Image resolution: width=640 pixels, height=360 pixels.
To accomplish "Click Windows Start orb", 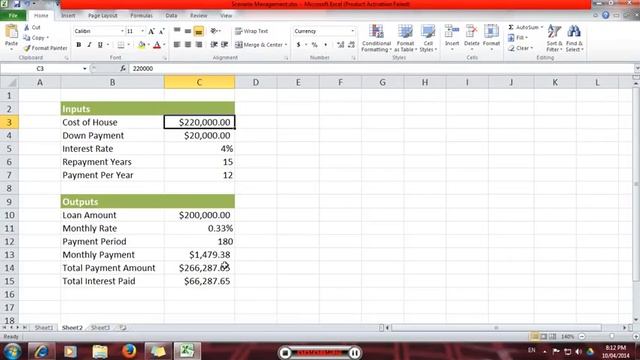I will point(12,351).
